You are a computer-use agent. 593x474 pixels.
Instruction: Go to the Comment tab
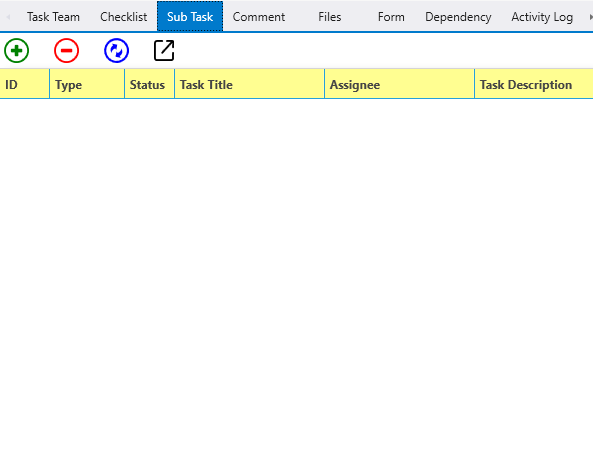(x=259, y=17)
